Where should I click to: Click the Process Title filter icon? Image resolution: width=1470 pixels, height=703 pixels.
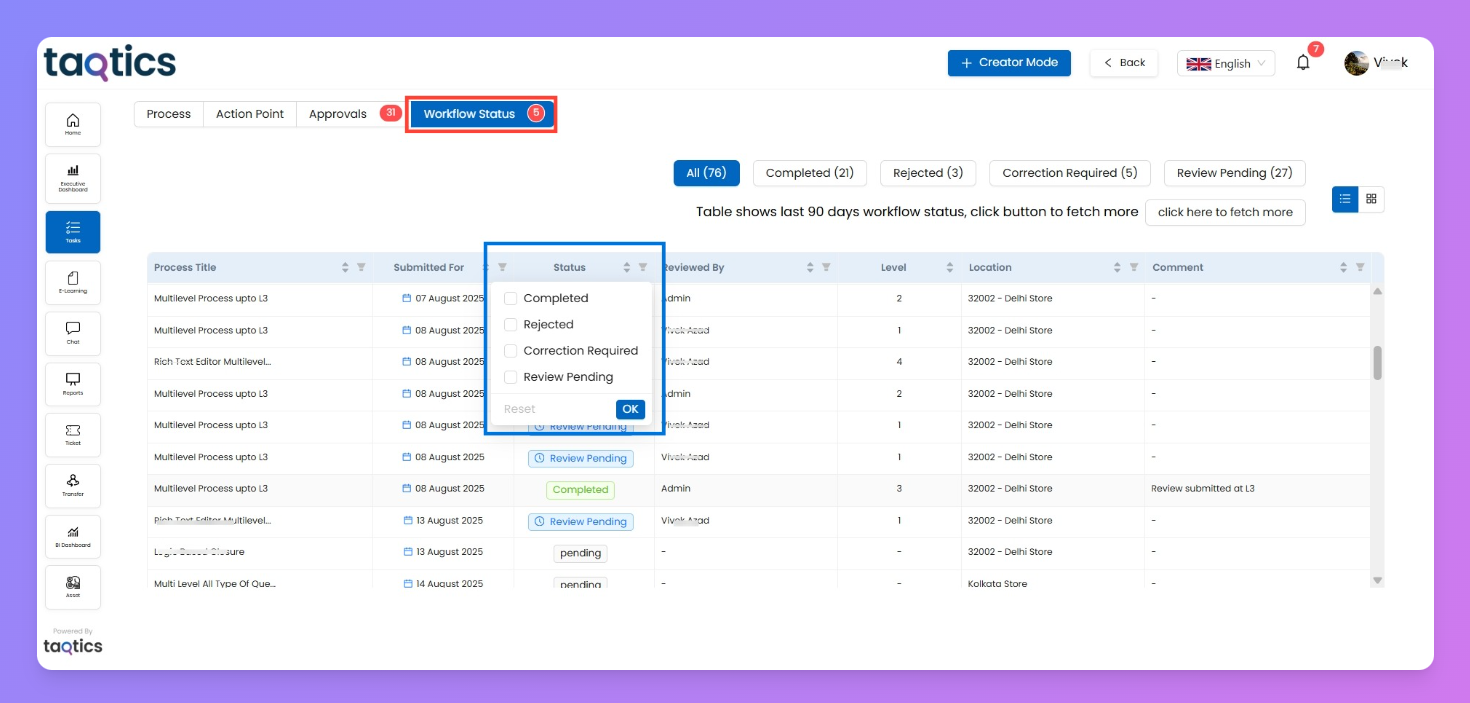point(361,268)
